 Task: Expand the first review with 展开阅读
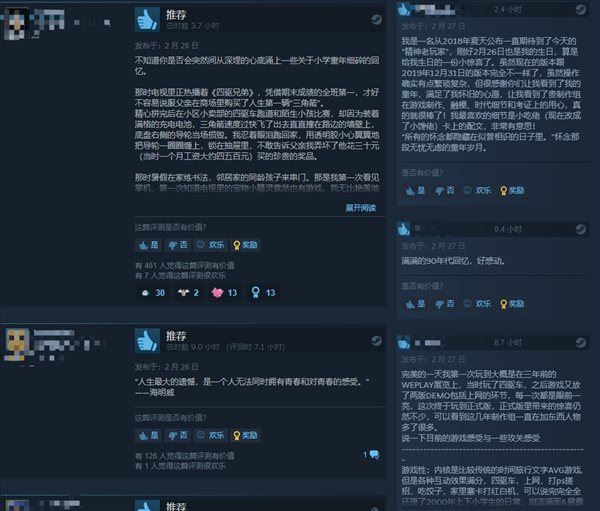(360, 208)
